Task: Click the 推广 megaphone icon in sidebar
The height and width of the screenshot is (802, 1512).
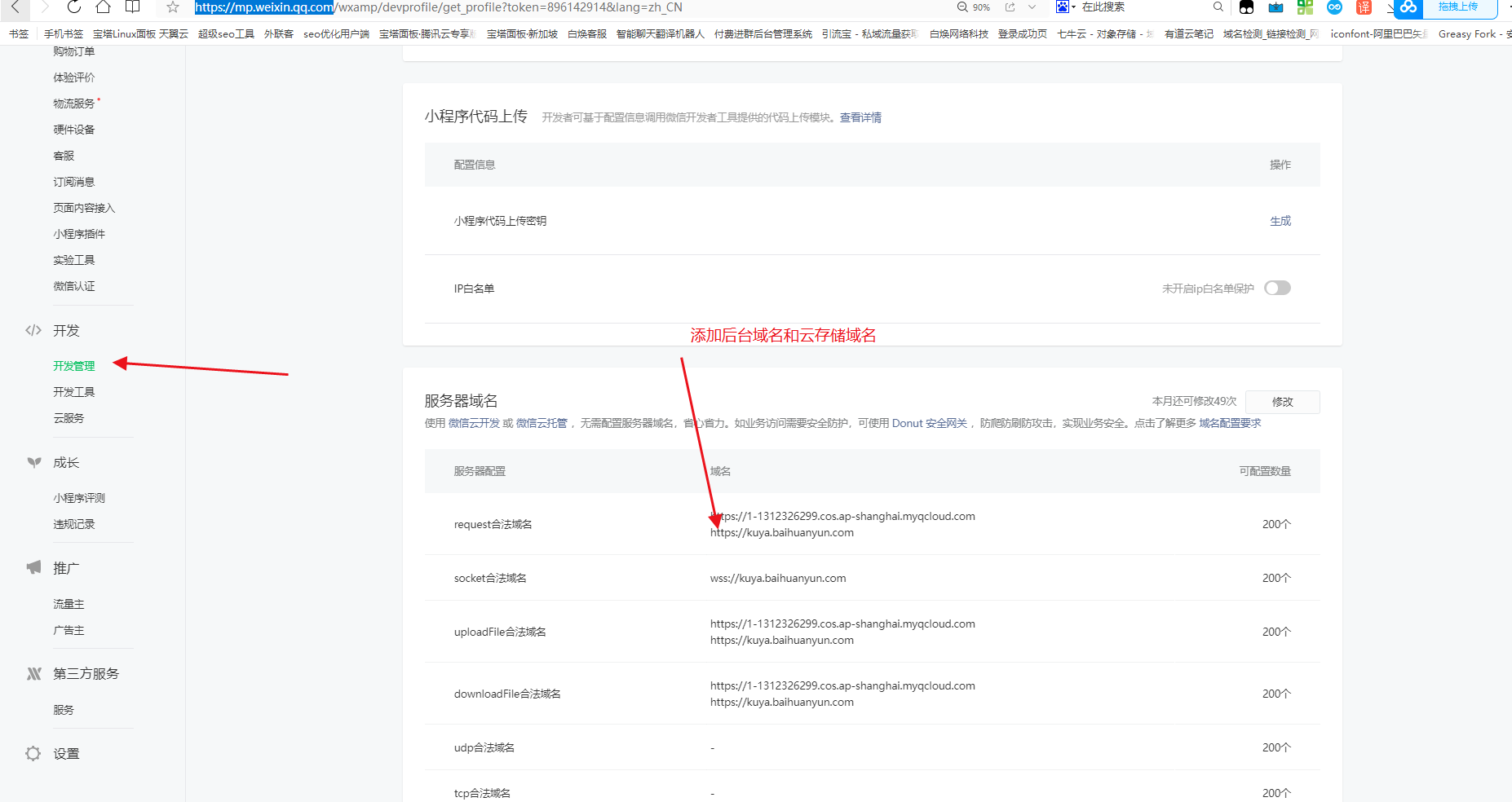Action: tap(33, 567)
